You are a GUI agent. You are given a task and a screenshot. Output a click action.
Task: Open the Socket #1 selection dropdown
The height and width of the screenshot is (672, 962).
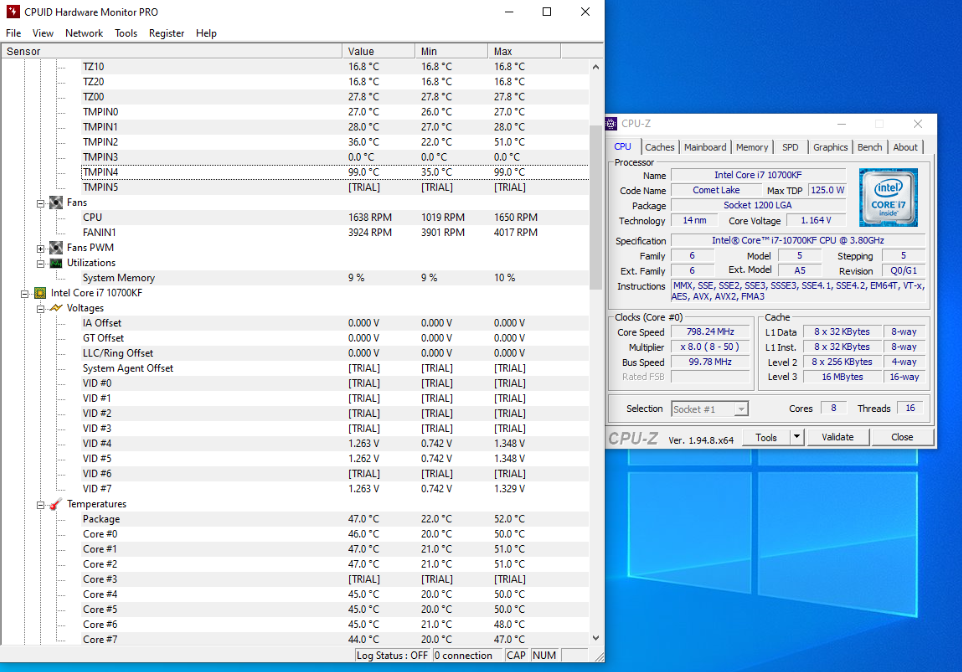point(741,409)
